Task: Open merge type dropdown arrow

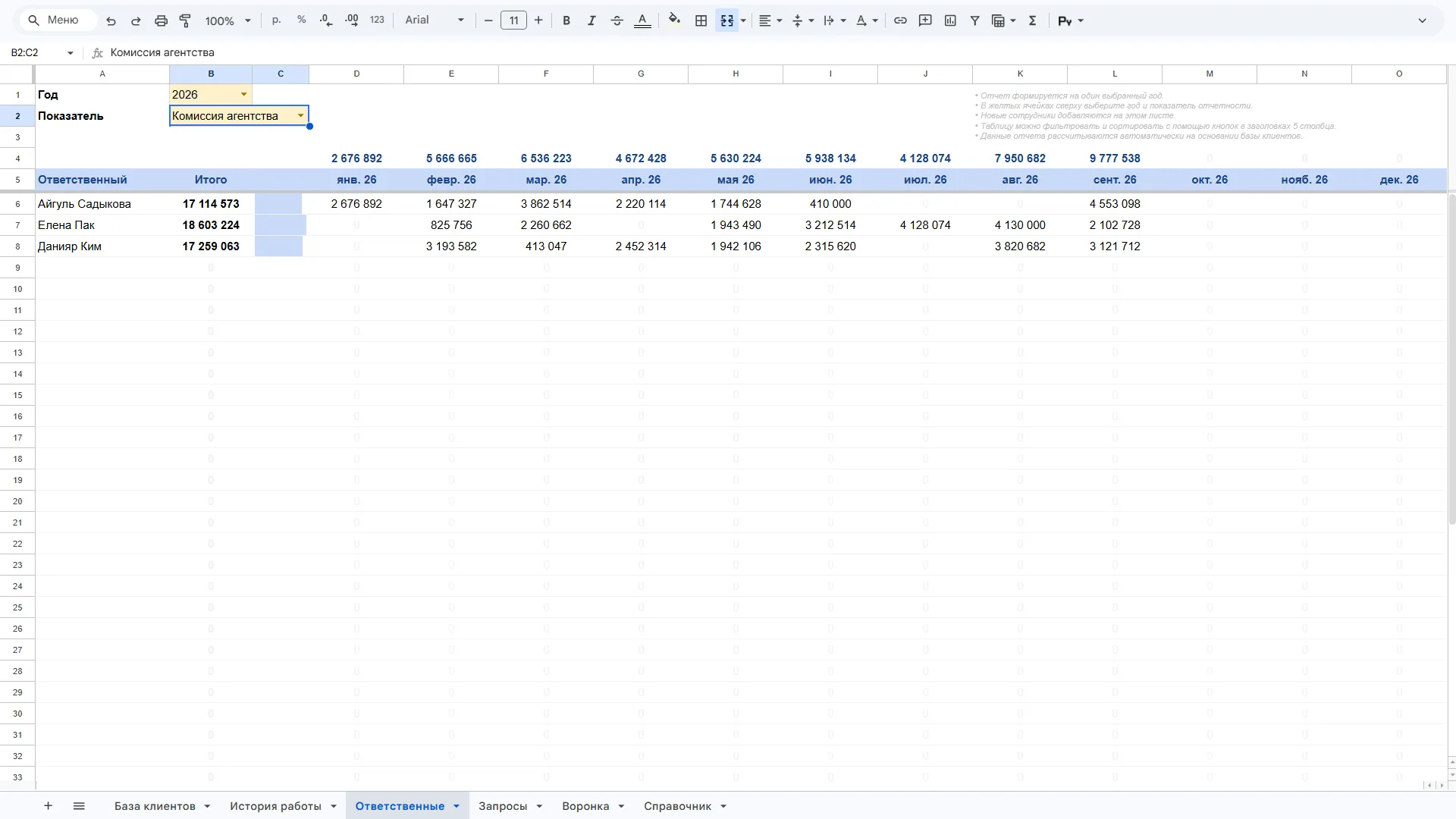Action: [743, 20]
